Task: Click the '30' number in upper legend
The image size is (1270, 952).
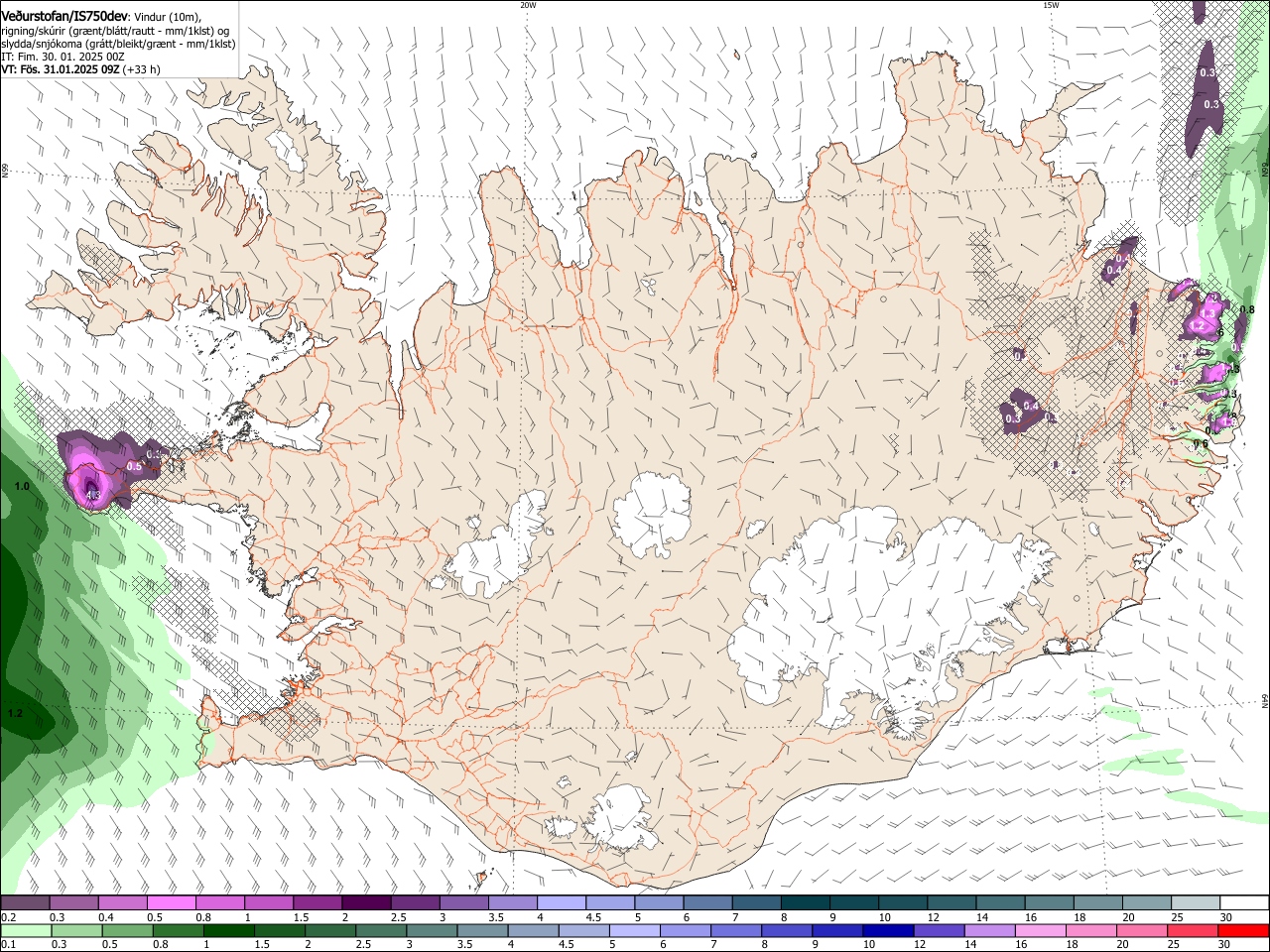Action: [x=1226, y=917]
